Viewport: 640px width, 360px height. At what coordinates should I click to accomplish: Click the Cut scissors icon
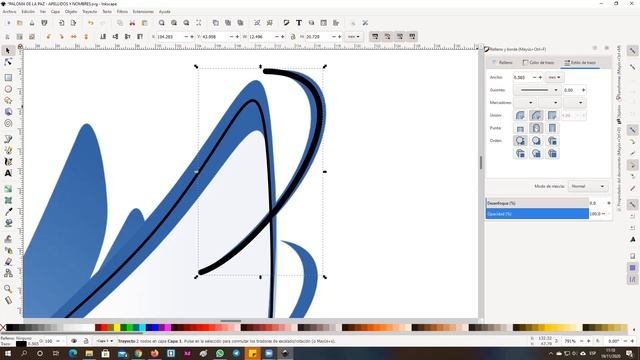pyautogui.click(x=132, y=23)
